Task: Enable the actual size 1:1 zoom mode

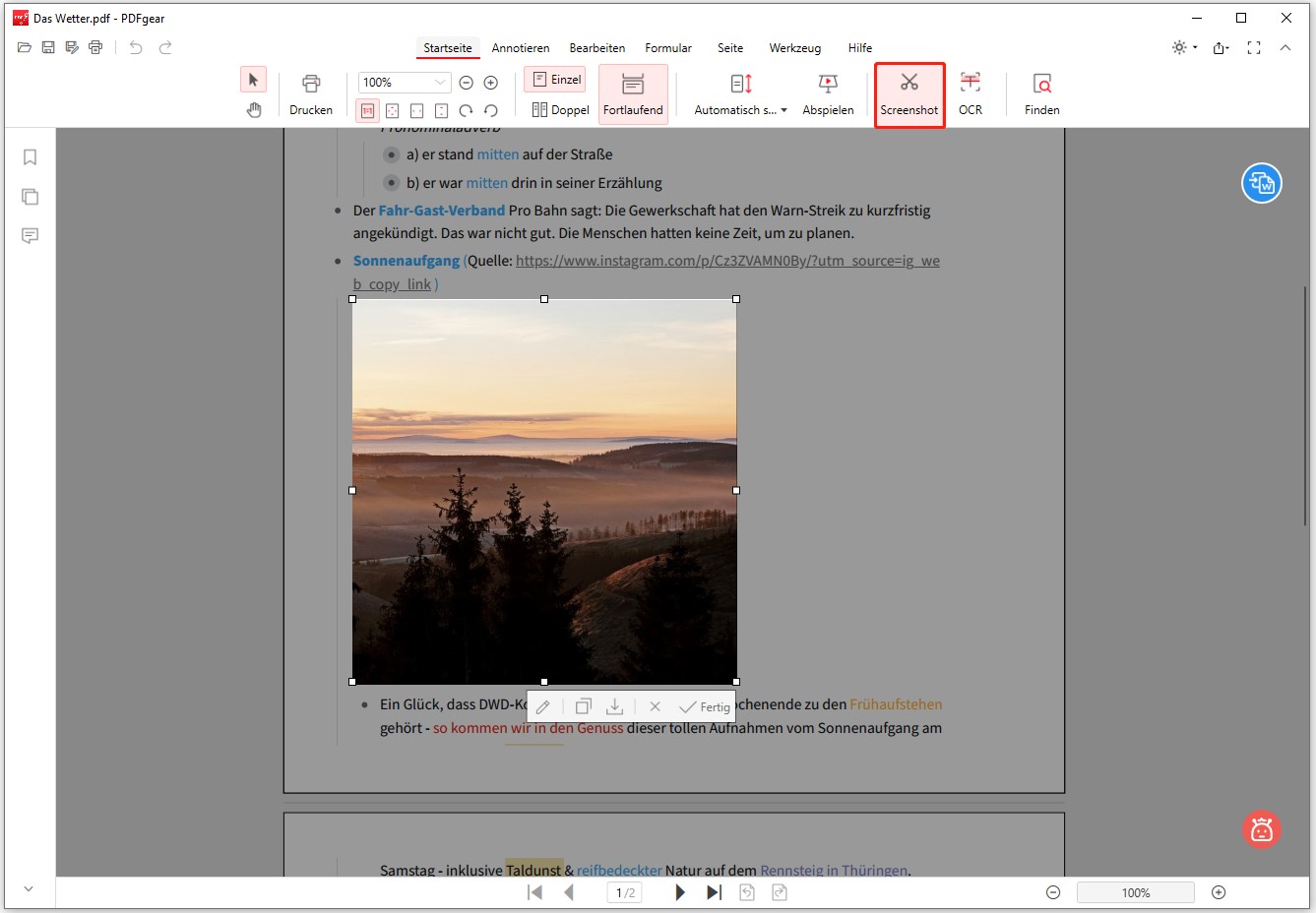Action: [366, 110]
